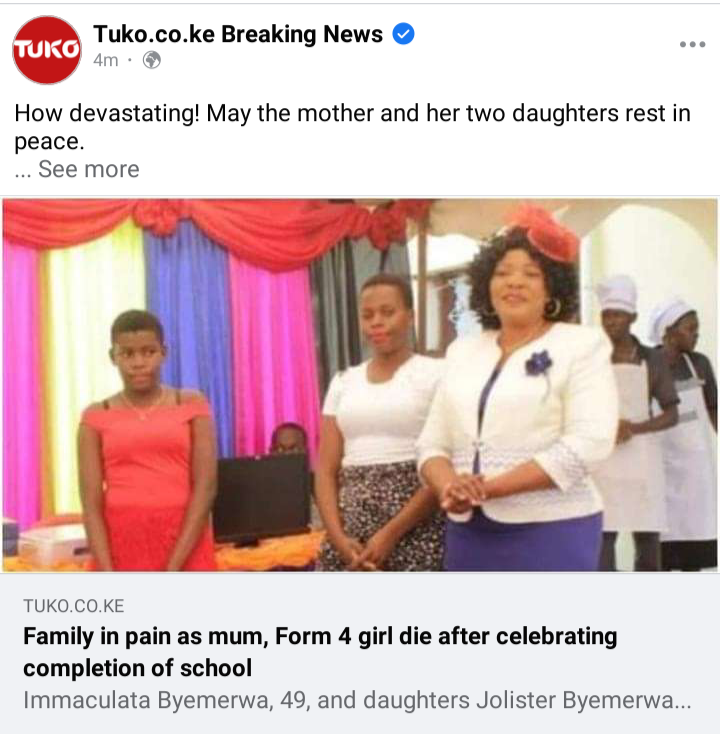The image size is (720, 734).
Task: Open the three-dot post options menu
Action: tap(692, 44)
